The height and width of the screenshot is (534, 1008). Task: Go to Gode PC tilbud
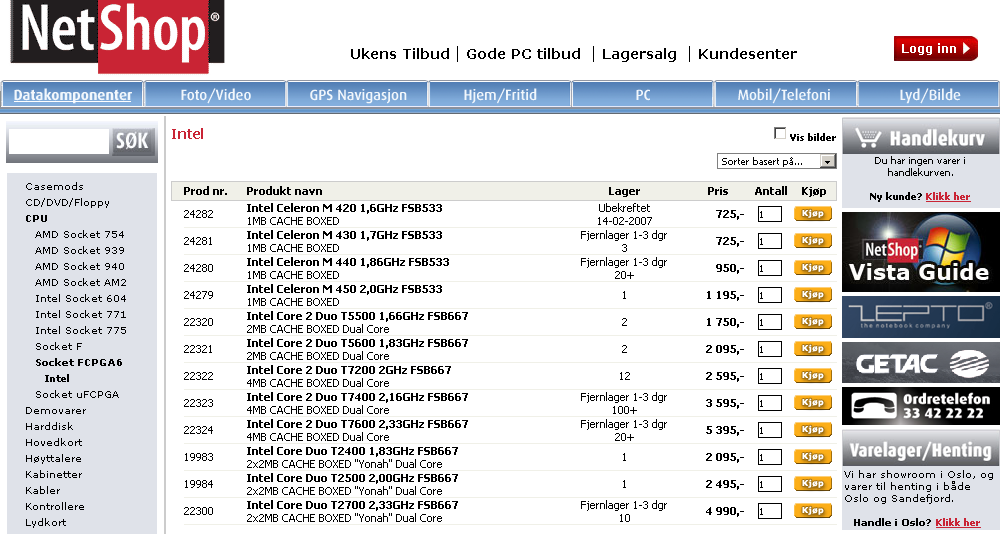523,54
